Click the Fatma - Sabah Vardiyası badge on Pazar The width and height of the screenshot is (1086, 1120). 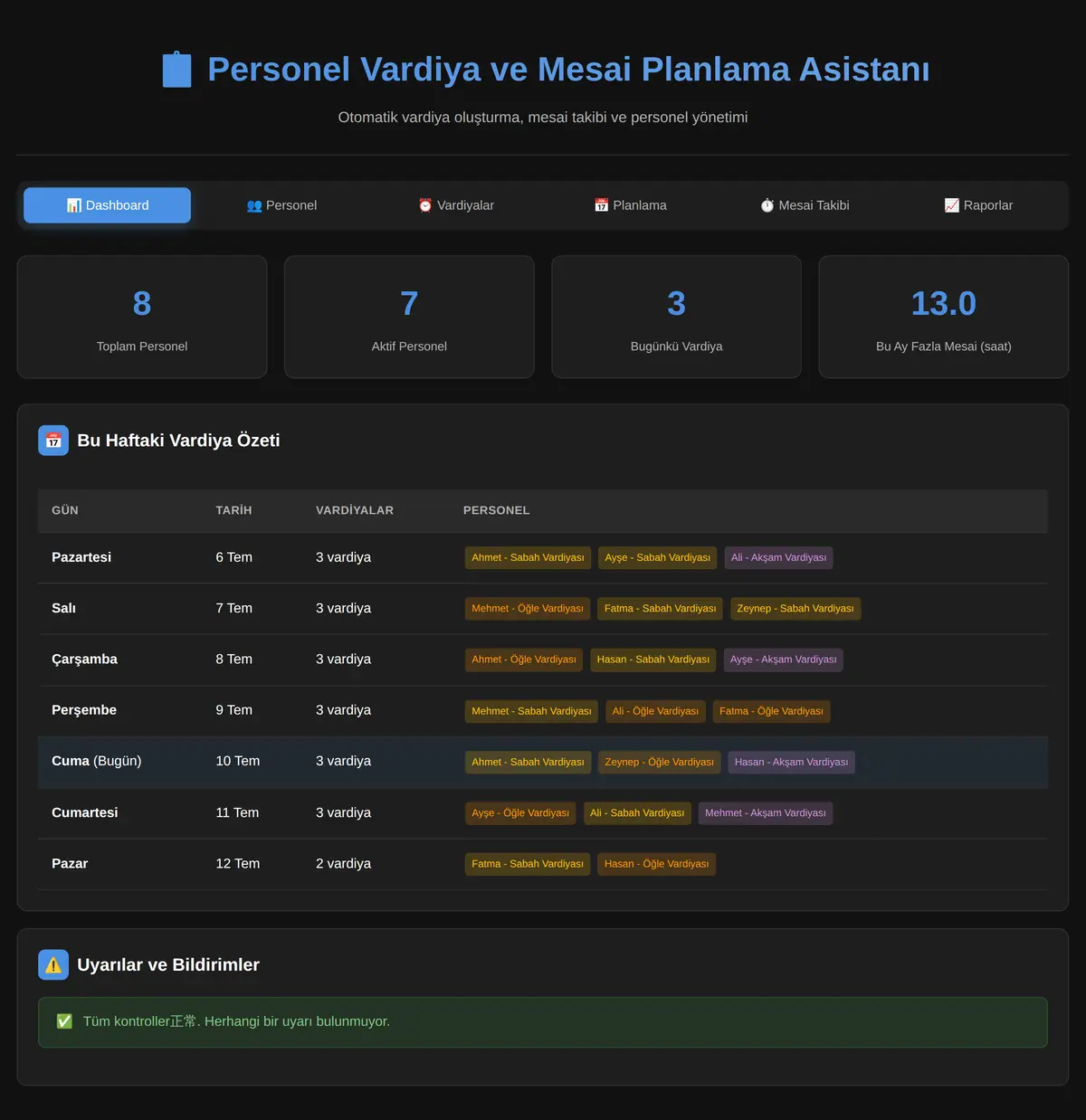click(x=528, y=864)
